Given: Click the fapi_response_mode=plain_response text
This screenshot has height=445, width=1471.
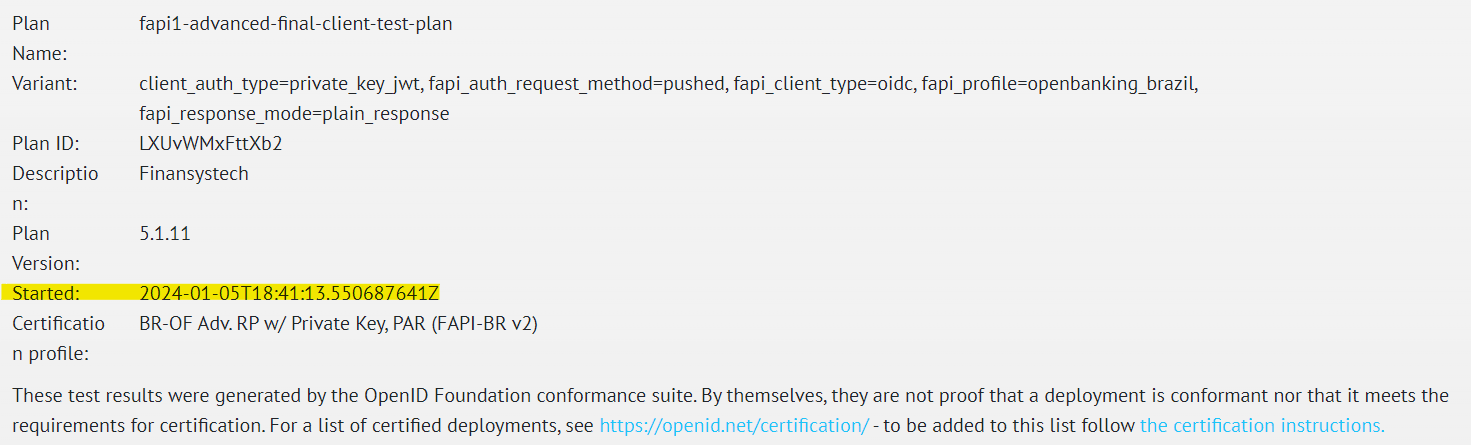Looking at the screenshot, I should click(x=294, y=113).
